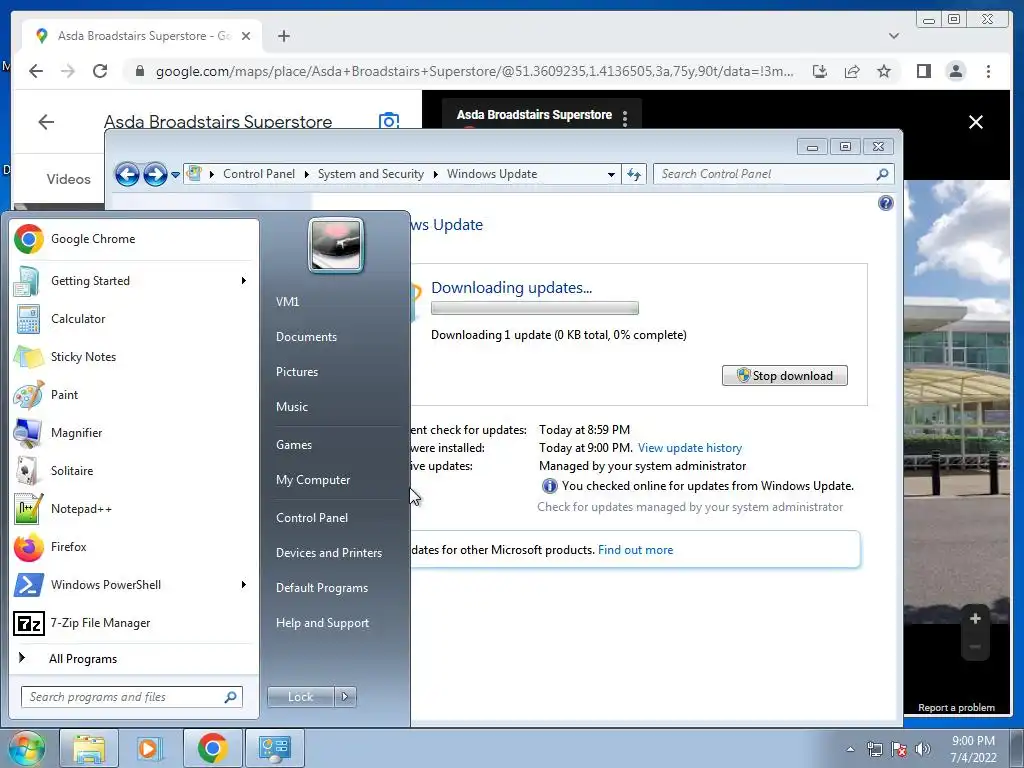The width and height of the screenshot is (1024, 768).
Task: Switch to Chrome taskbar button
Action: pos(212,748)
